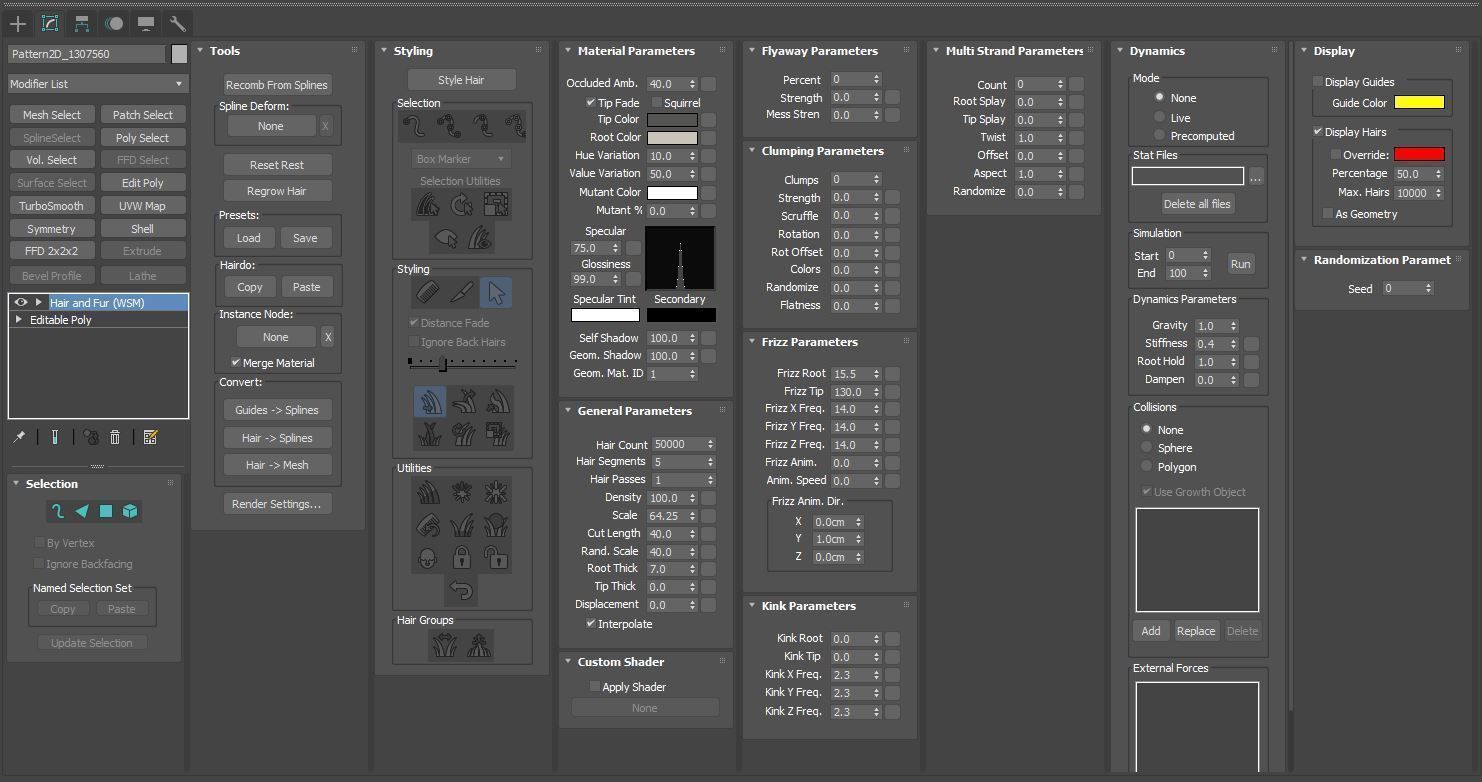Select Guides sub-object icon in Selection rollout
This screenshot has height=782, width=1482.
(58, 511)
